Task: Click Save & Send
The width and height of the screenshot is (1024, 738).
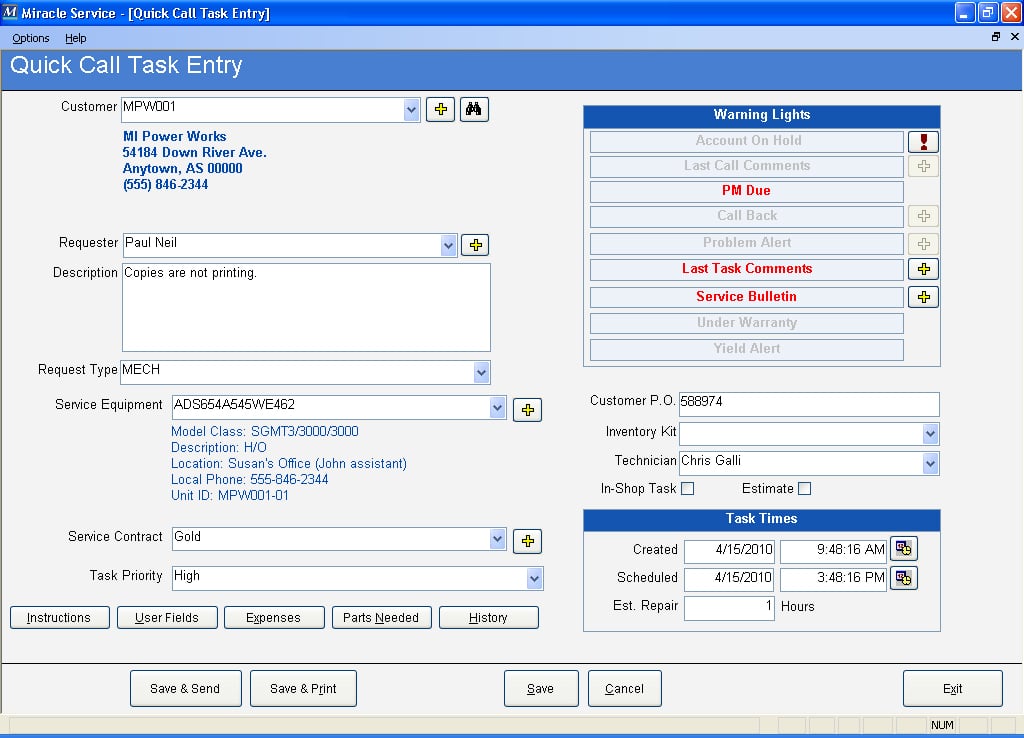Action: click(185, 688)
